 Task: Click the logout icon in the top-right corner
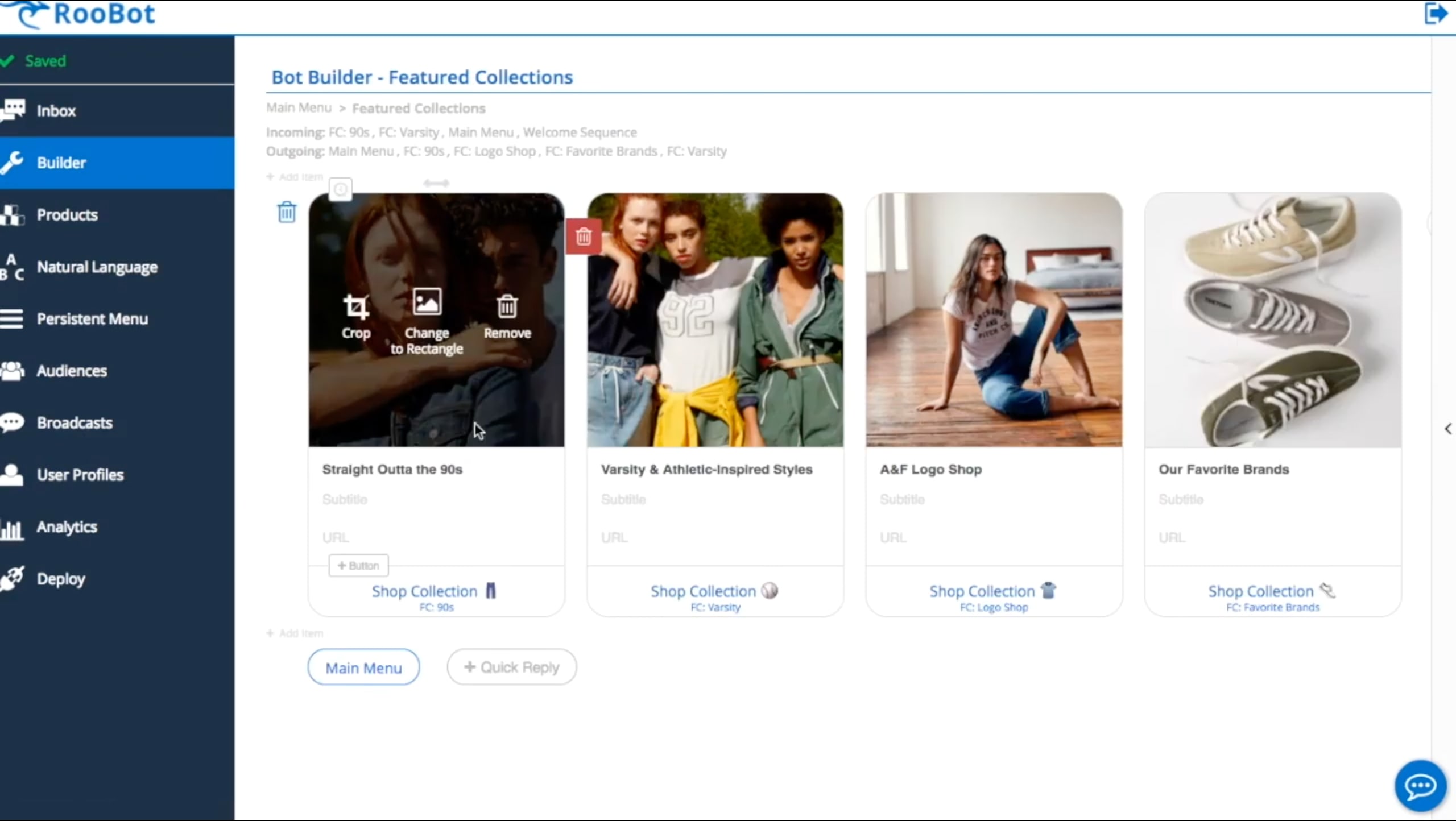[1436, 14]
